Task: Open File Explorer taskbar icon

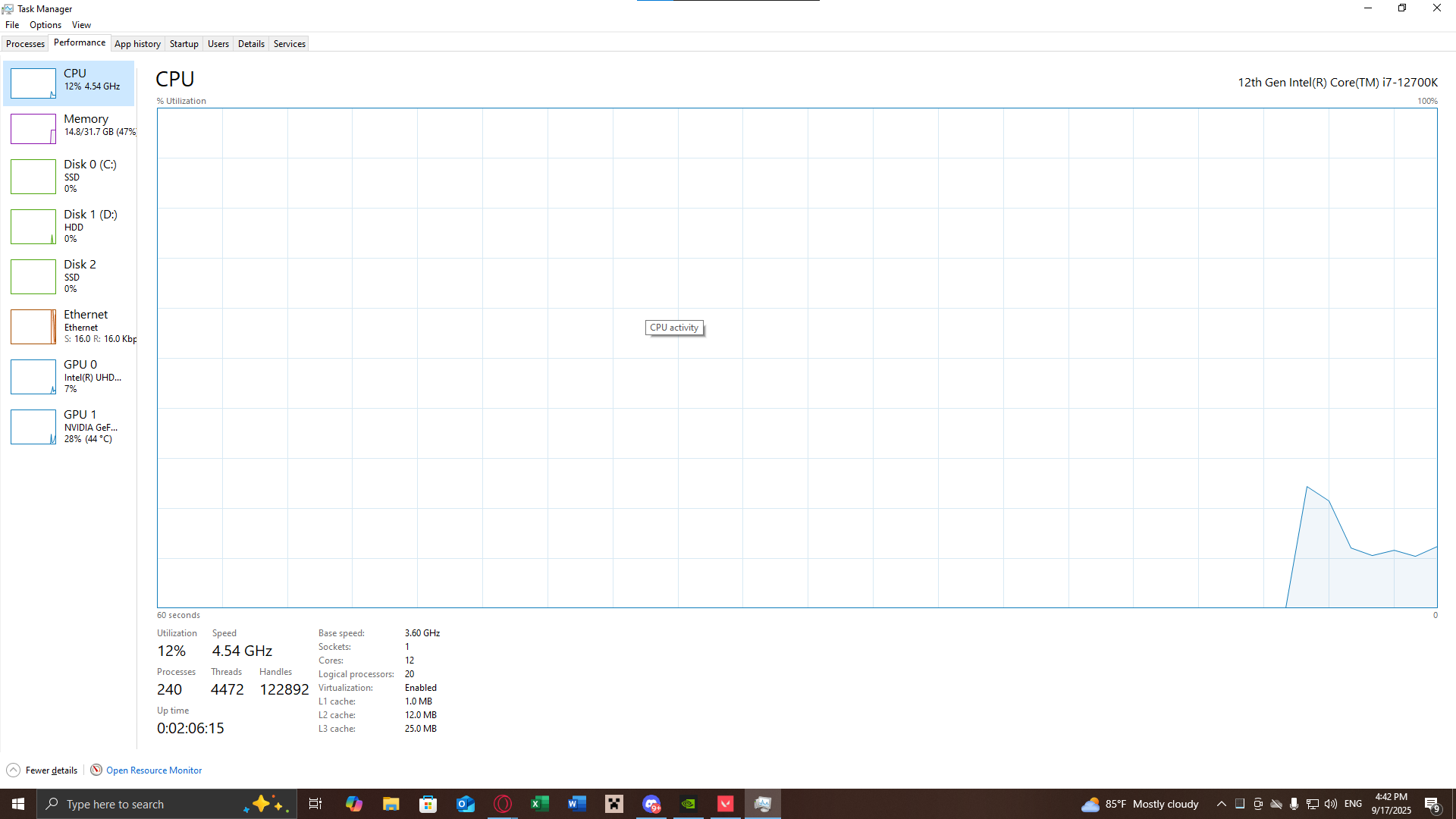Action: pos(391,804)
